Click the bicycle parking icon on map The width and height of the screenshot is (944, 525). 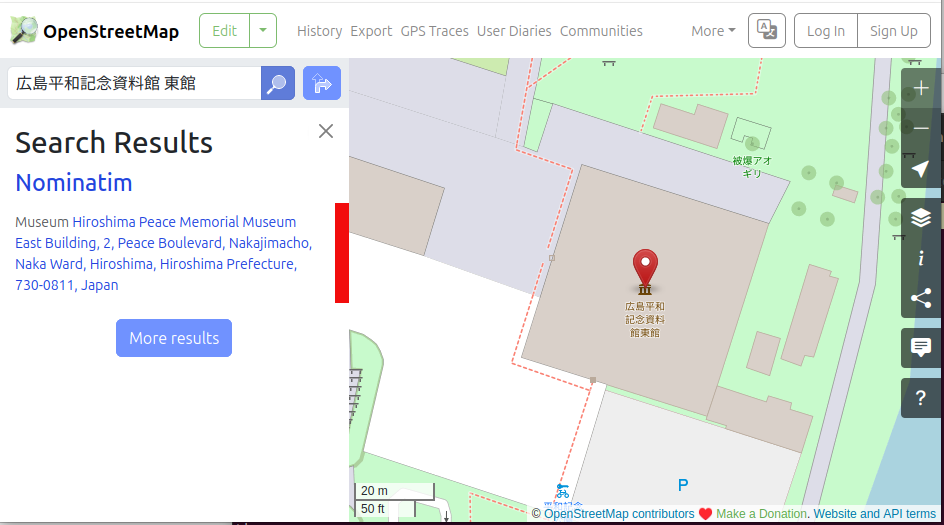[x=562, y=491]
